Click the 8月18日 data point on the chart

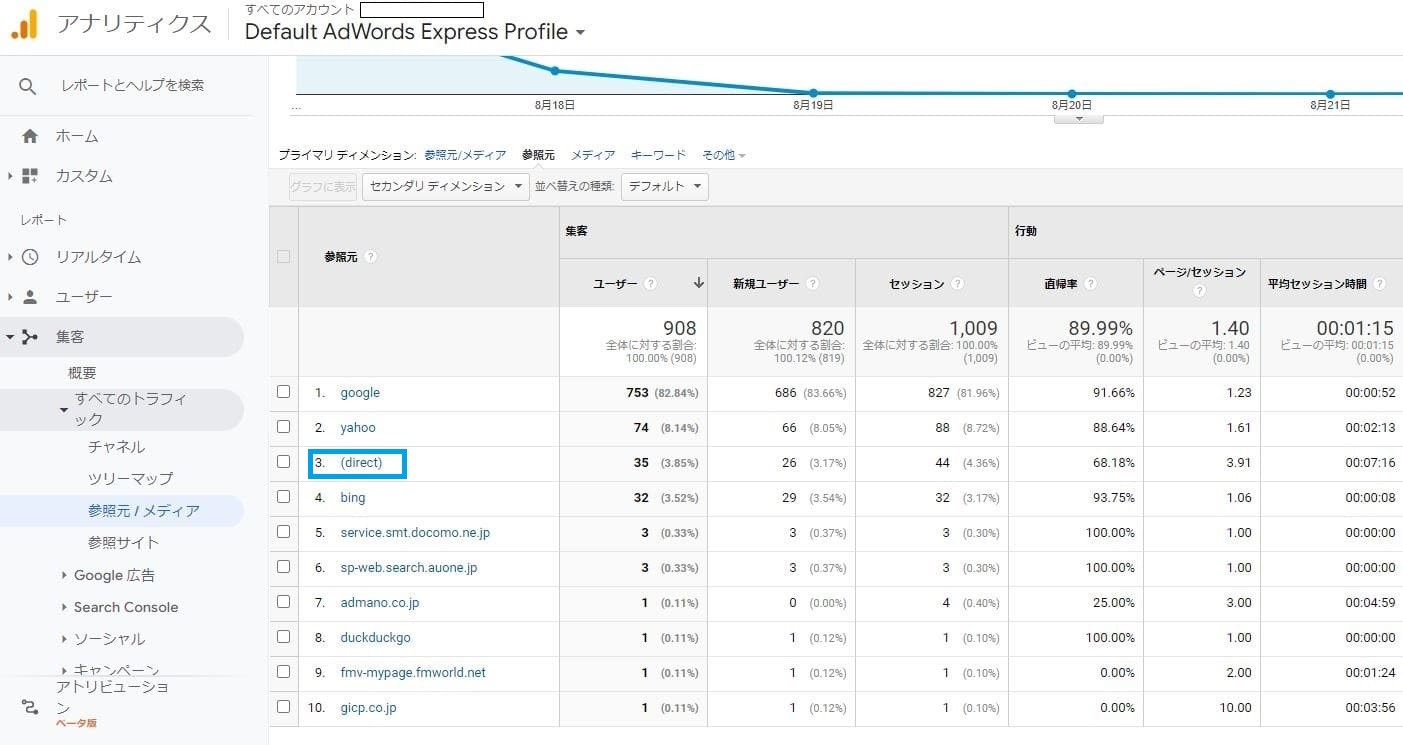555,71
